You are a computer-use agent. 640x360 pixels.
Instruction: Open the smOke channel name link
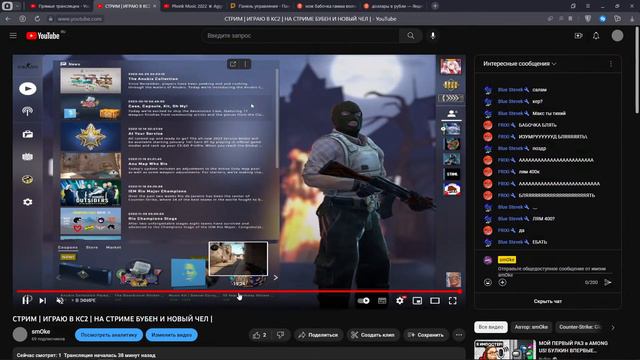[x=41, y=331]
